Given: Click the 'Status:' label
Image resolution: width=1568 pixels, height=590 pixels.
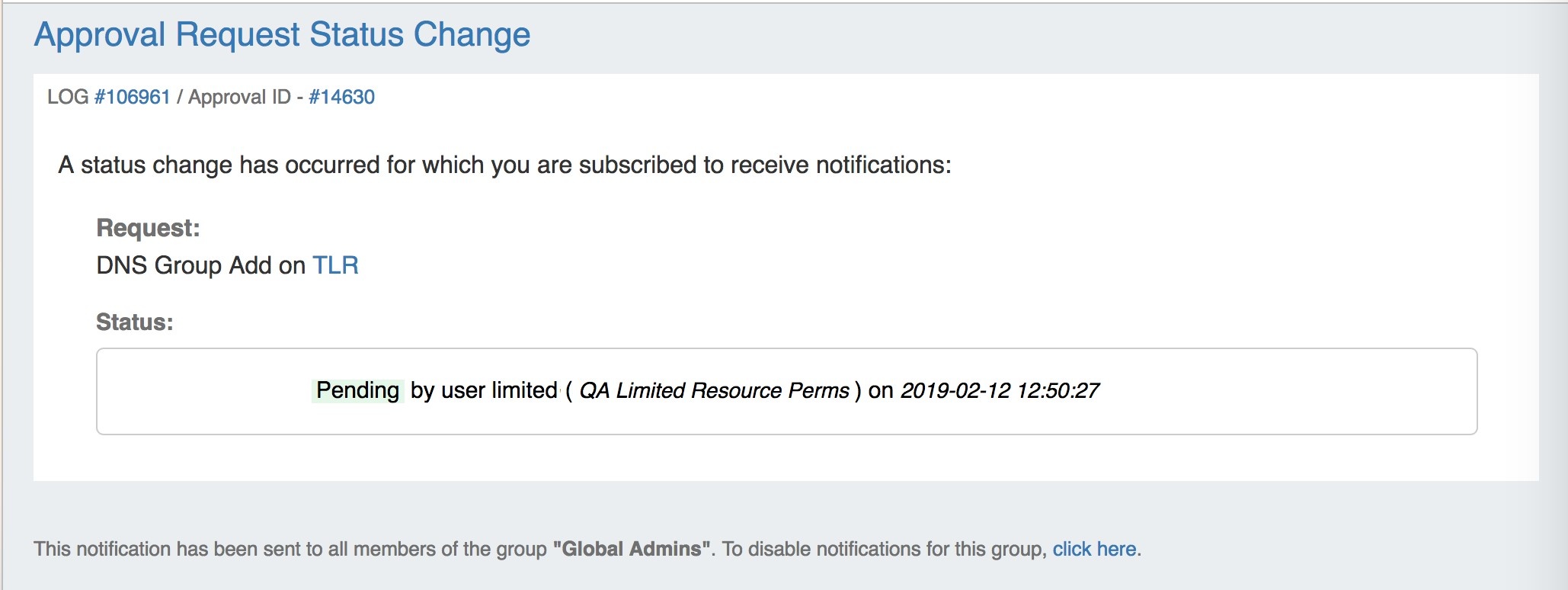Looking at the screenshot, I should pyautogui.click(x=134, y=322).
